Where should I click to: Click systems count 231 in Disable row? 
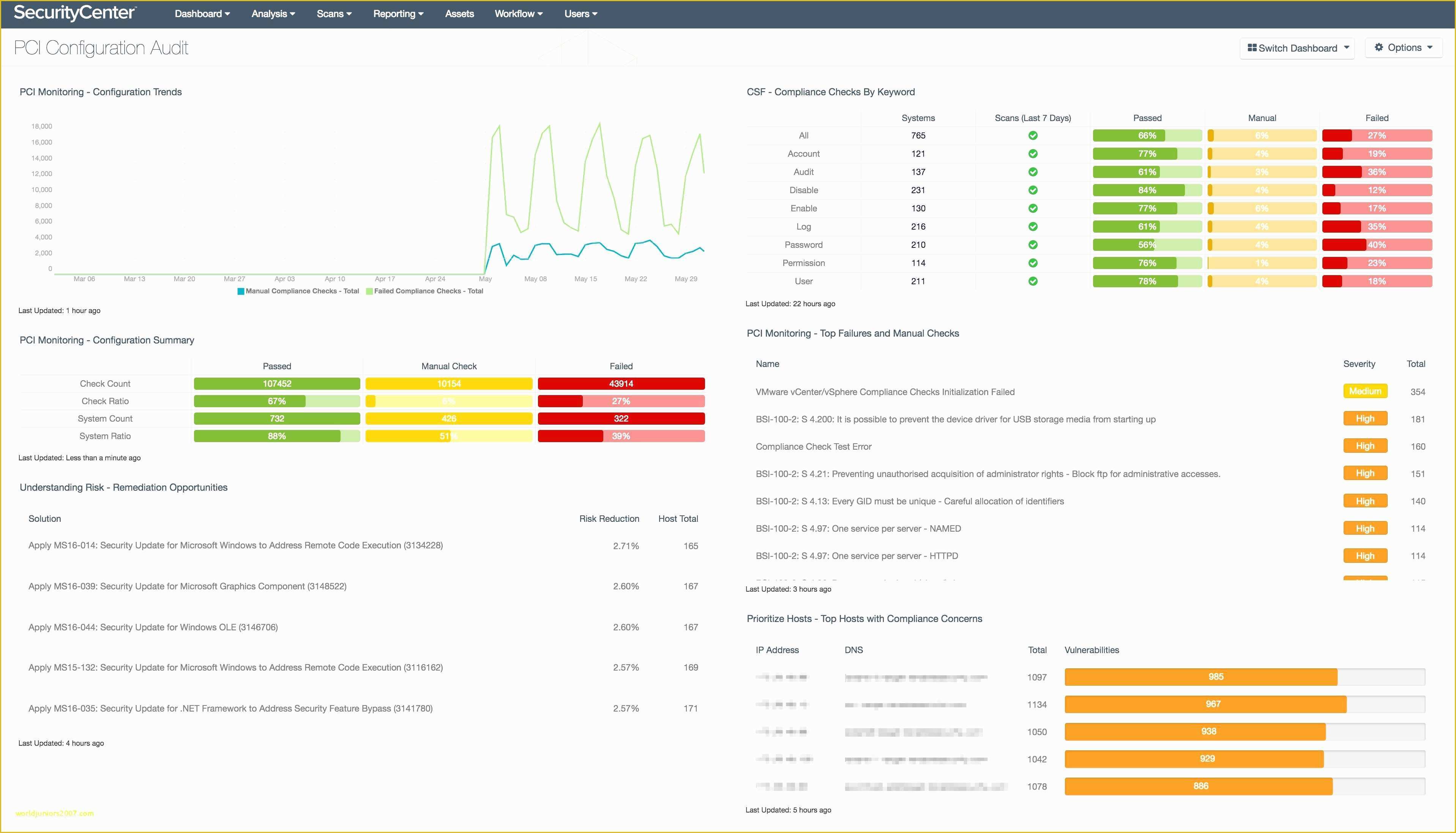coord(918,190)
